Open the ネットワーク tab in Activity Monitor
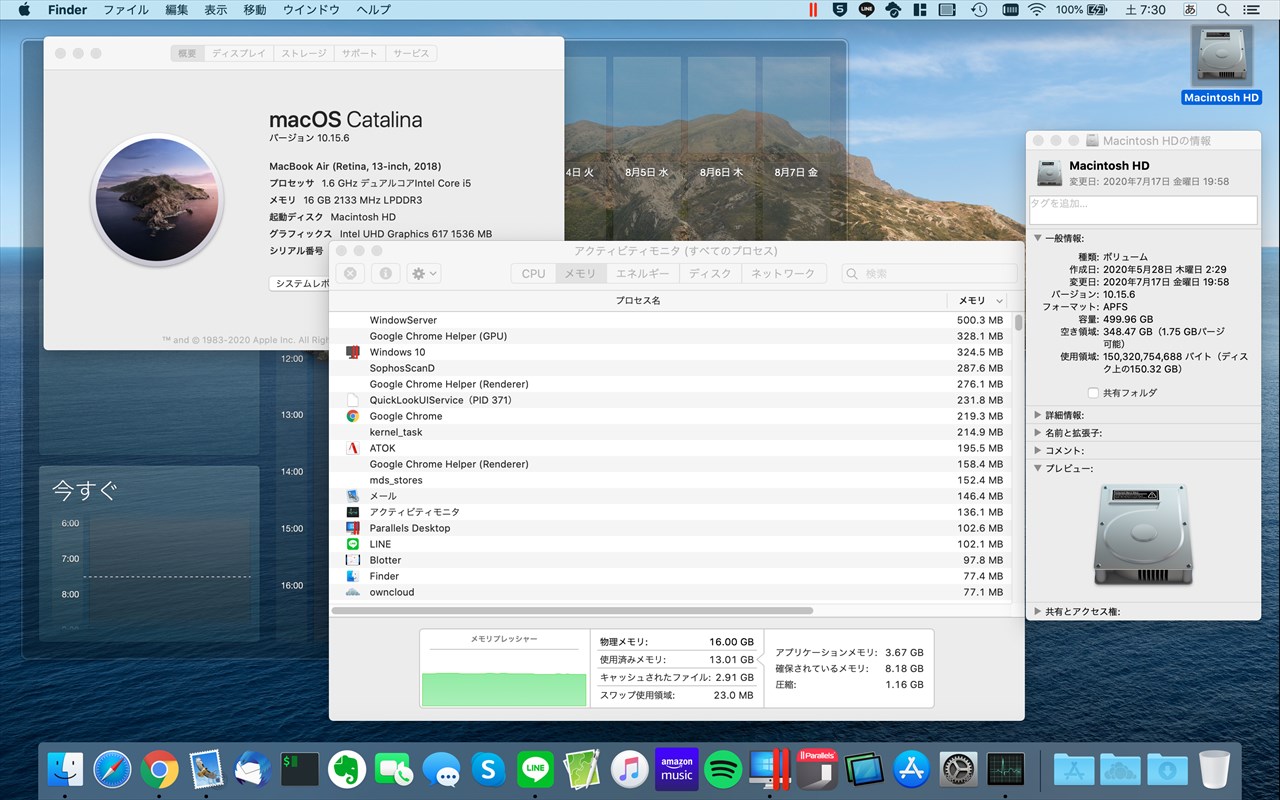Screen dimensions: 1280x800 783,273
